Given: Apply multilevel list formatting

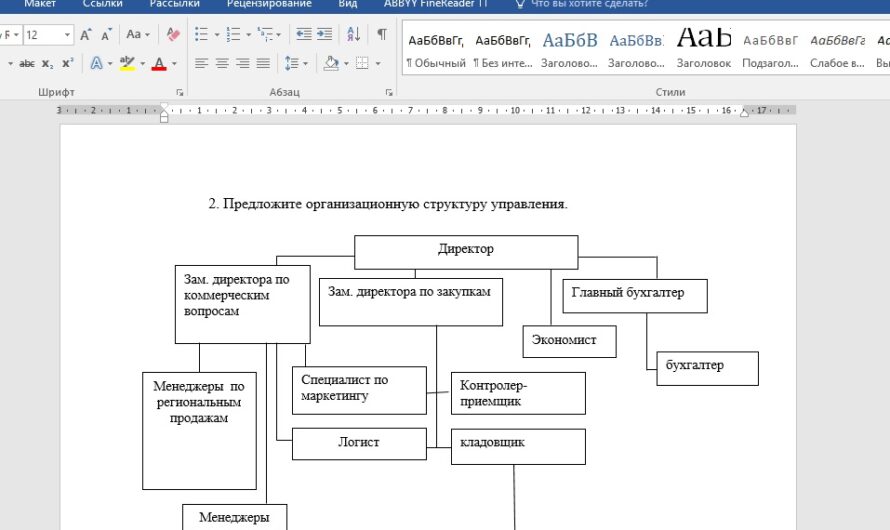Looking at the screenshot, I should pyautogui.click(x=265, y=35).
